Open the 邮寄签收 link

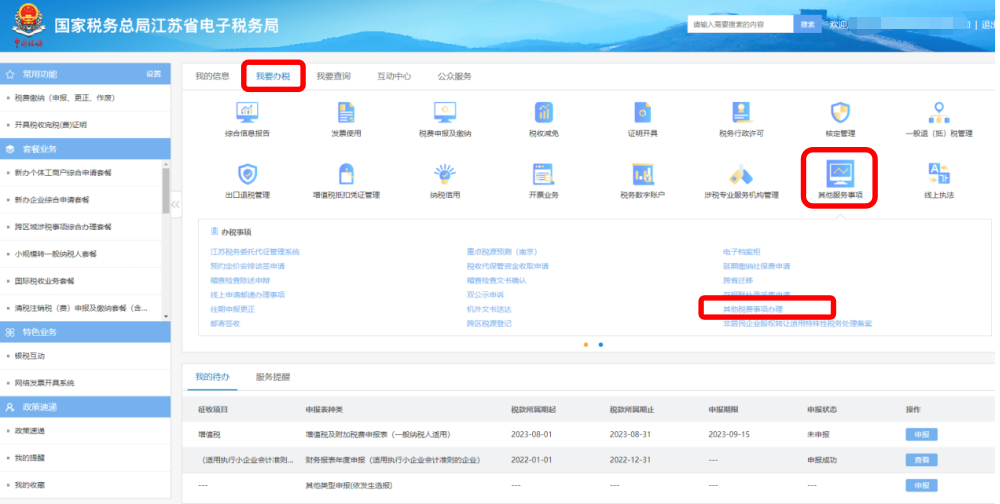[225, 323]
